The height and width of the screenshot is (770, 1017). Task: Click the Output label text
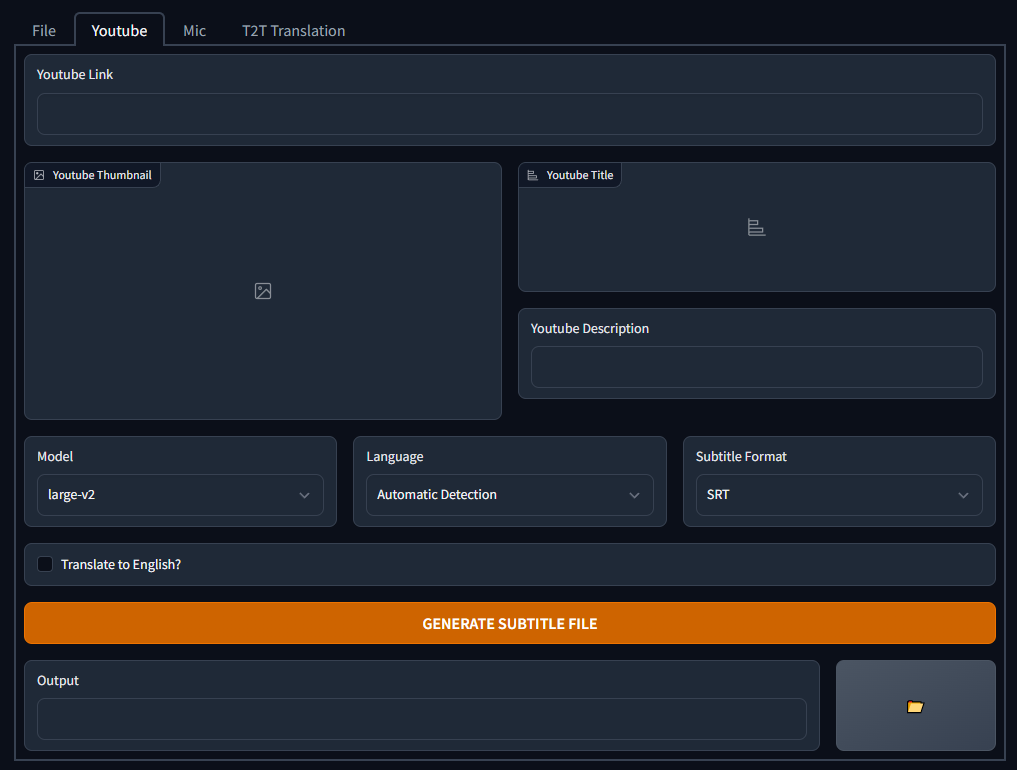pos(58,680)
